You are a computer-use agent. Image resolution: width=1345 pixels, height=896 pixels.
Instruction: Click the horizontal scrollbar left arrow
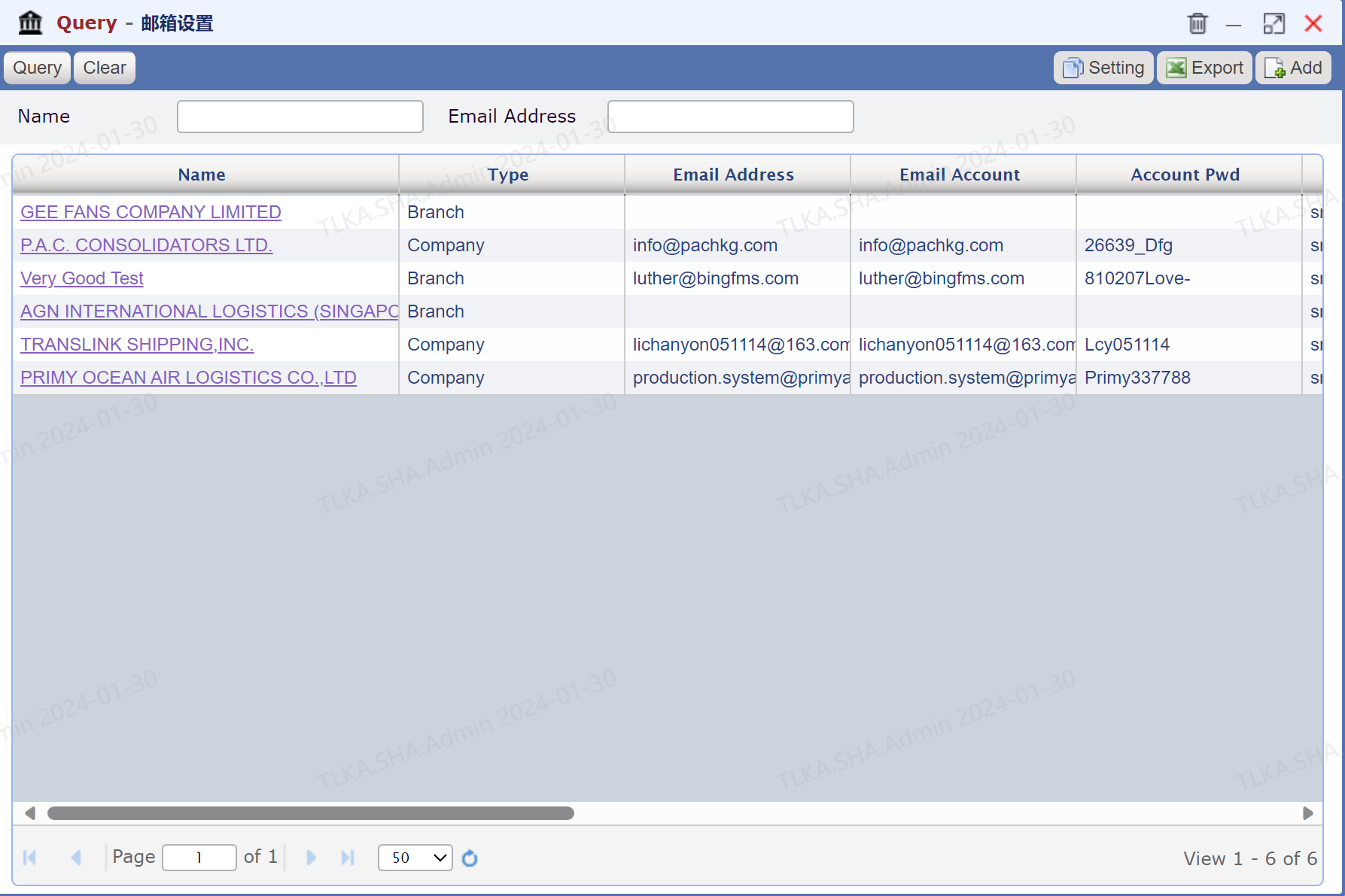(x=30, y=813)
